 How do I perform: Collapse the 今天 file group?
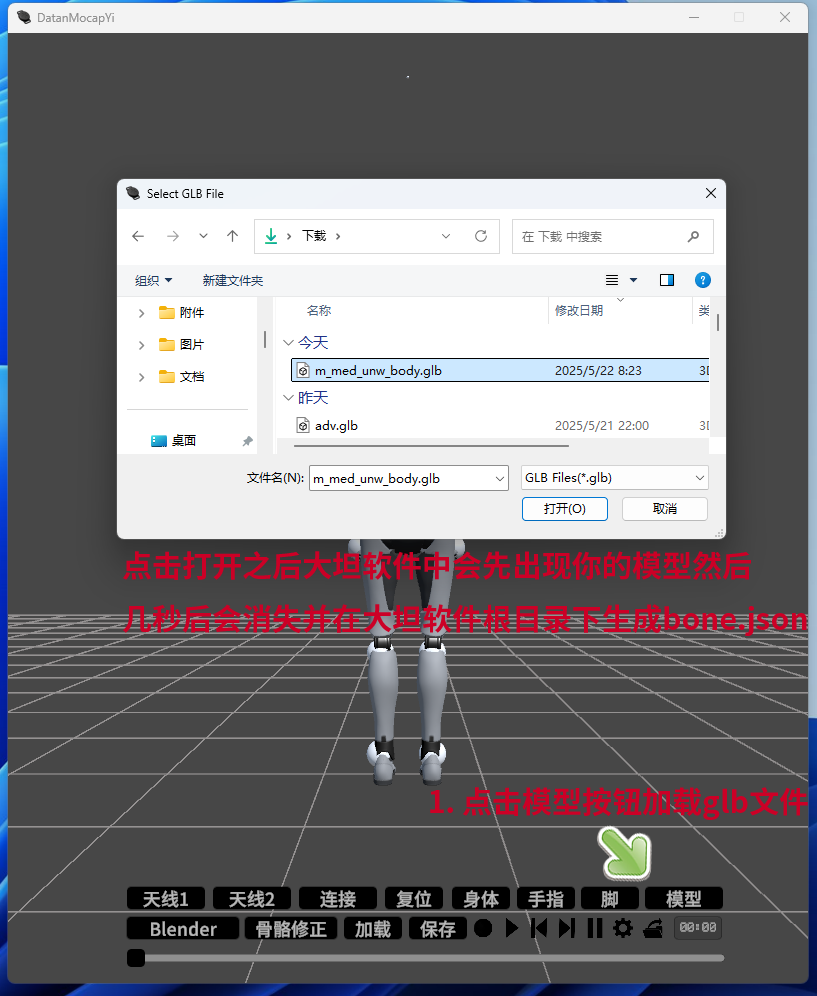pyautogui.click(x=289, y=343)
